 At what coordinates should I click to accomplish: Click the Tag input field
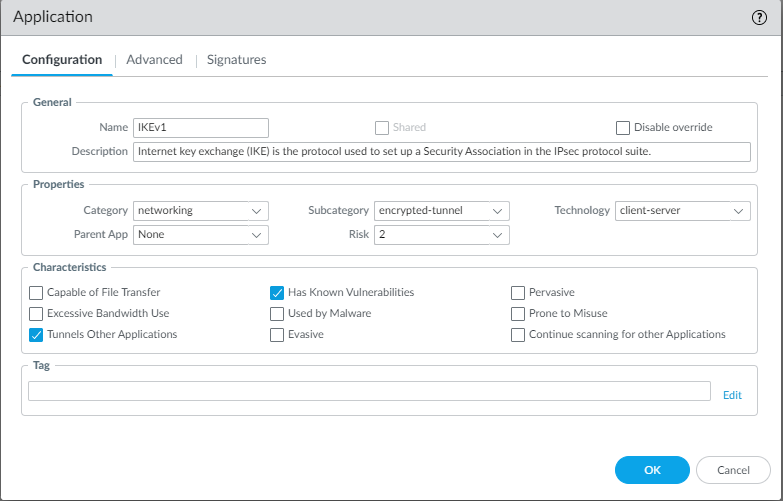pos(369,391)
